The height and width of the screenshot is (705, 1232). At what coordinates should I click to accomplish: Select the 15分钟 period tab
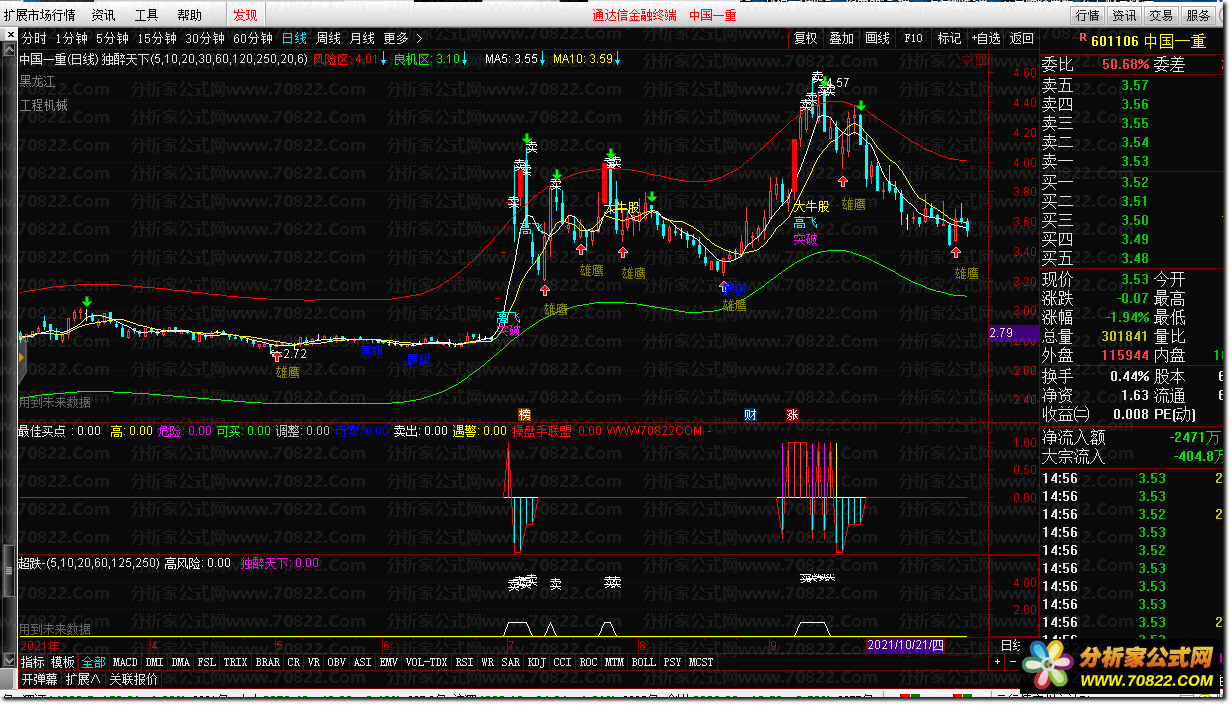[157, 39]
